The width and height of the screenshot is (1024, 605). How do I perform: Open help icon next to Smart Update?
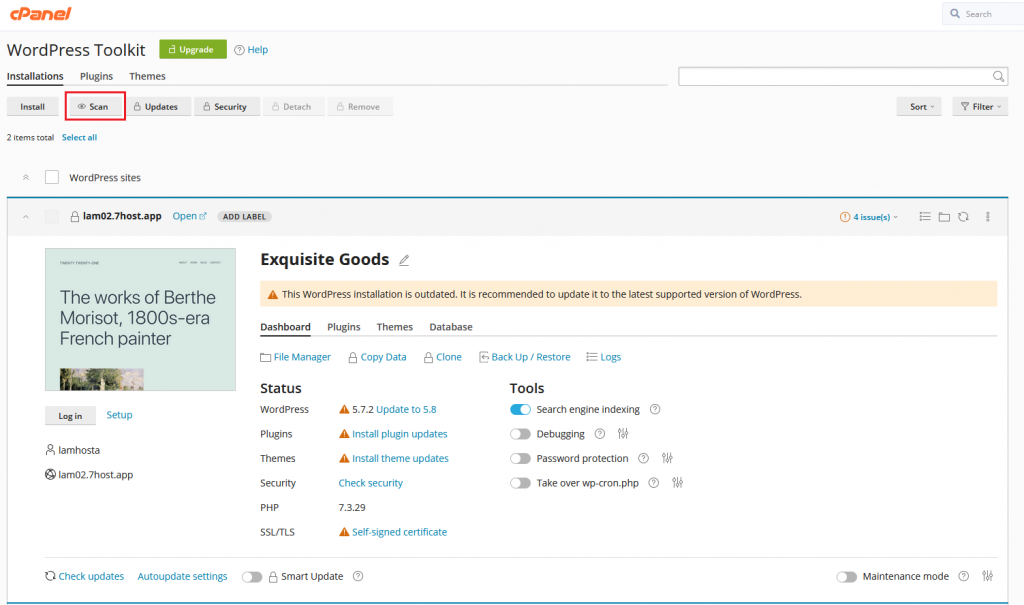pos(358,576)
